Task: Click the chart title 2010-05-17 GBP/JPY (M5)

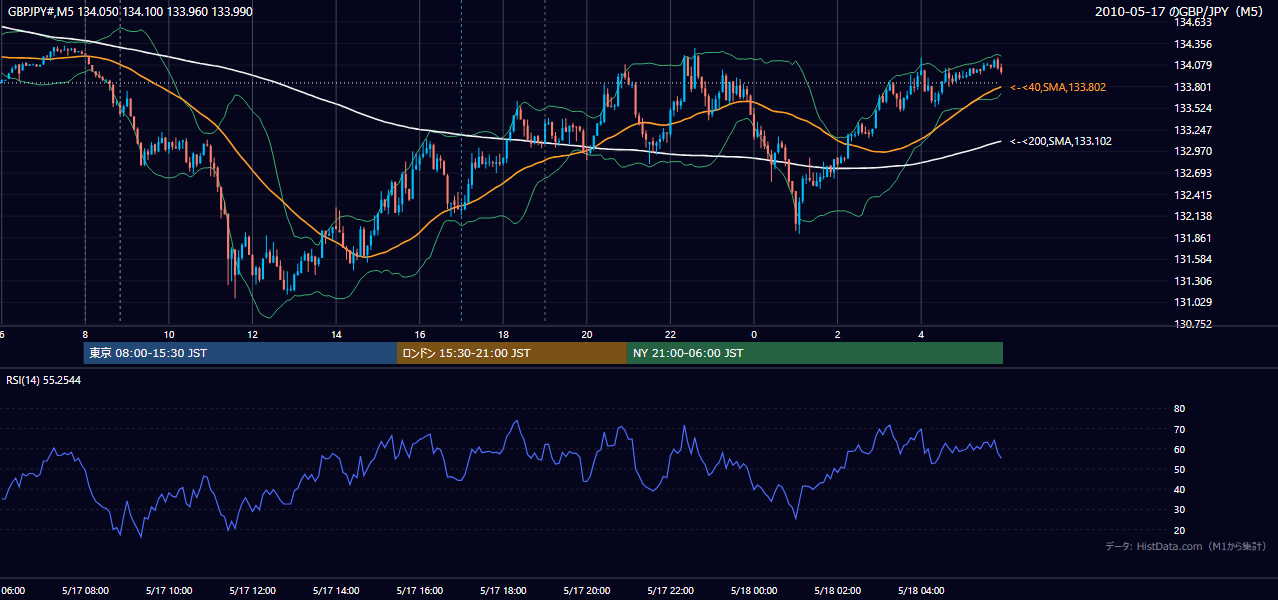Action: click(1181, 12)
